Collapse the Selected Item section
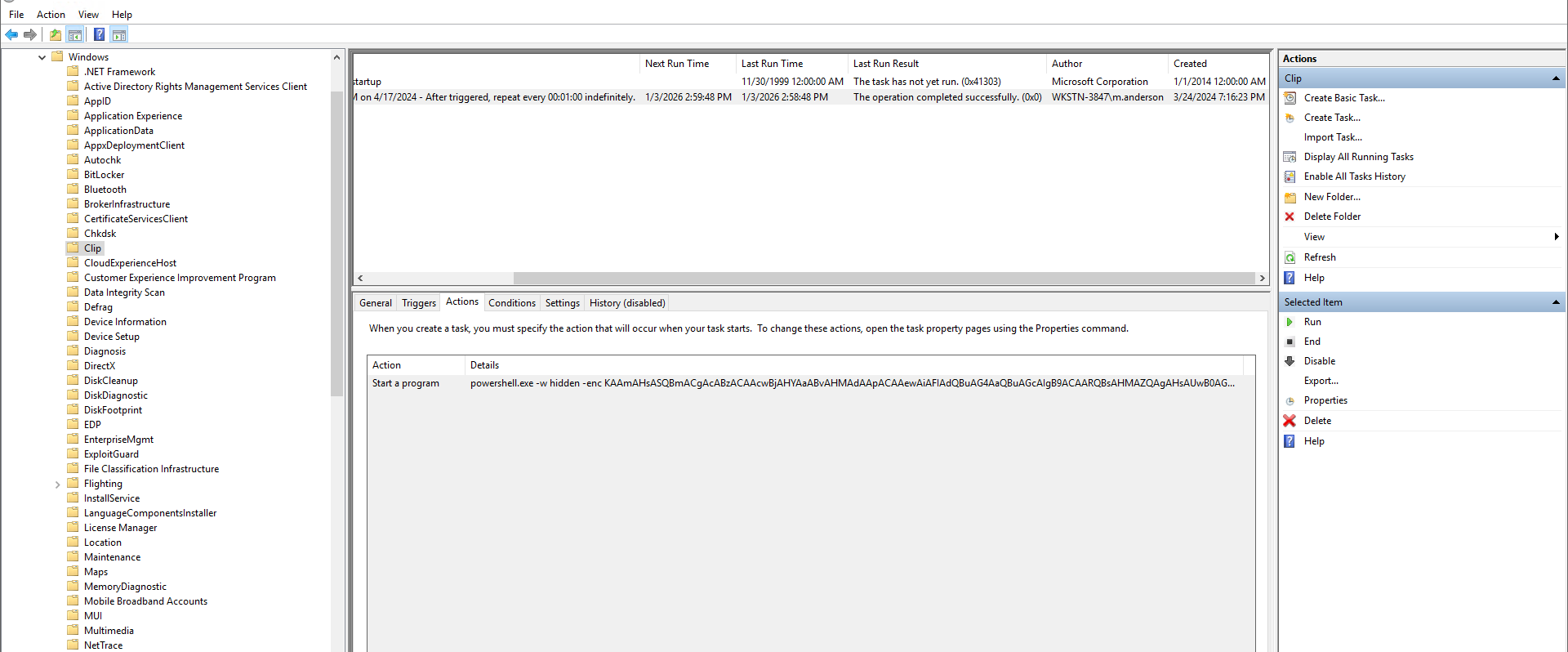The image size is (1568, 652). [1556, 302]
